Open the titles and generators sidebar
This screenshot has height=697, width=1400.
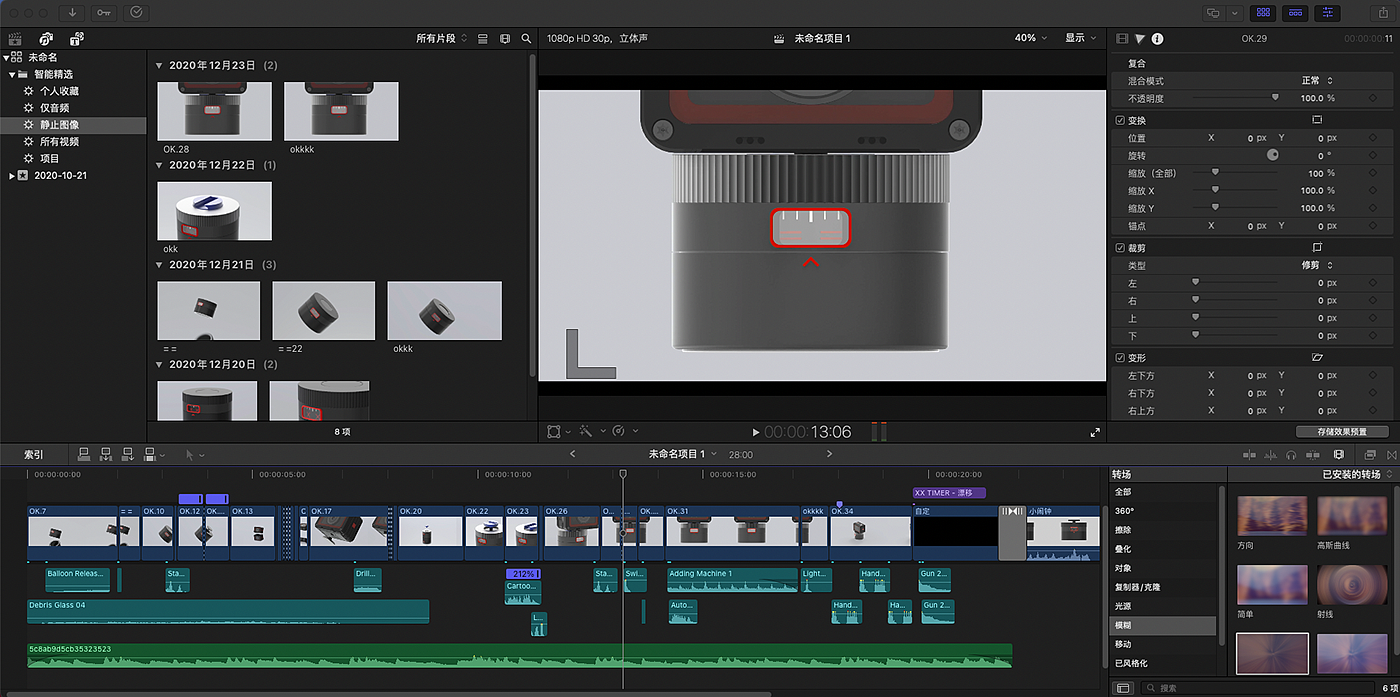tap(77, 38)
